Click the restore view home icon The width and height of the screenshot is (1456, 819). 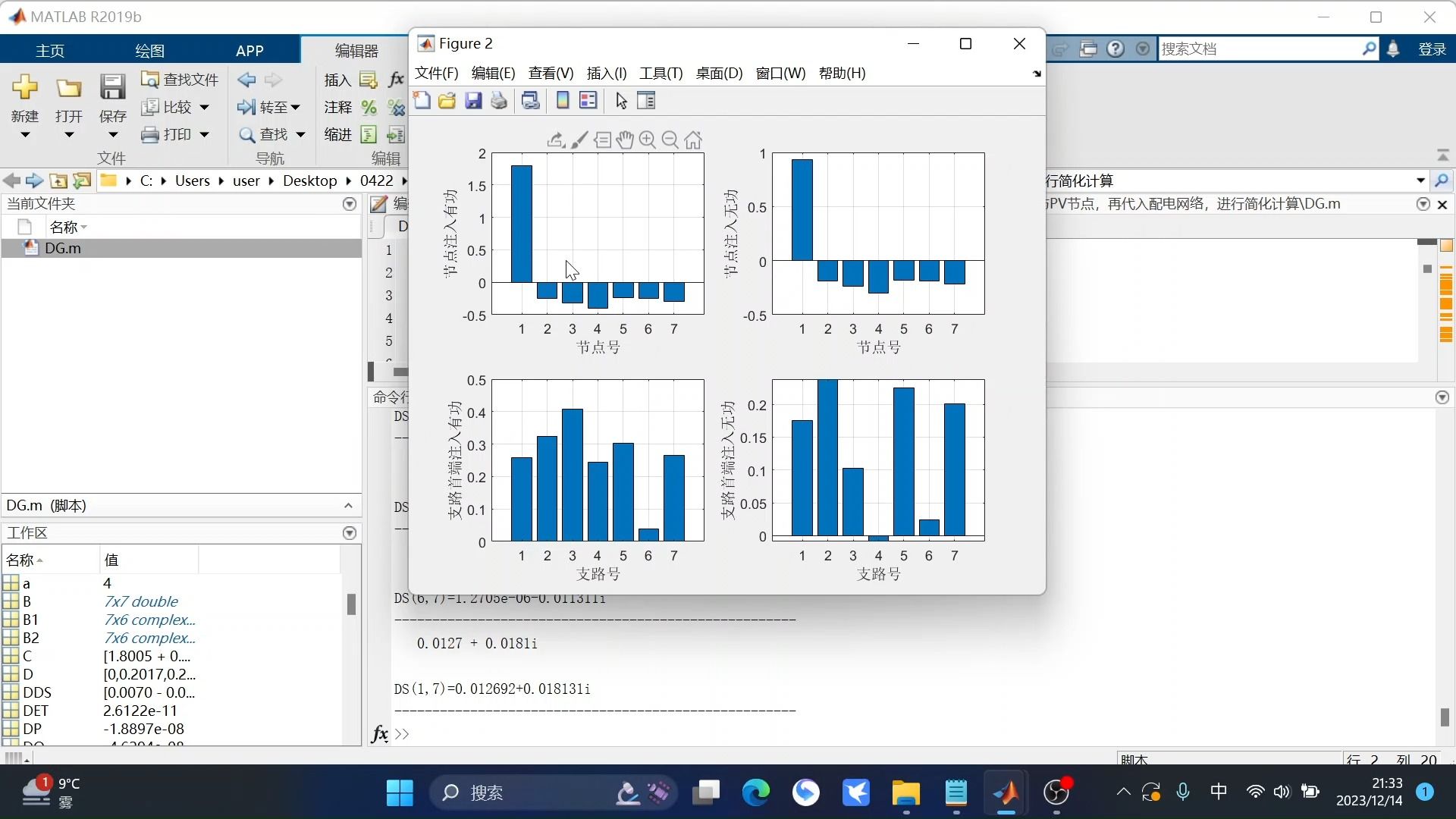point(693,140)
